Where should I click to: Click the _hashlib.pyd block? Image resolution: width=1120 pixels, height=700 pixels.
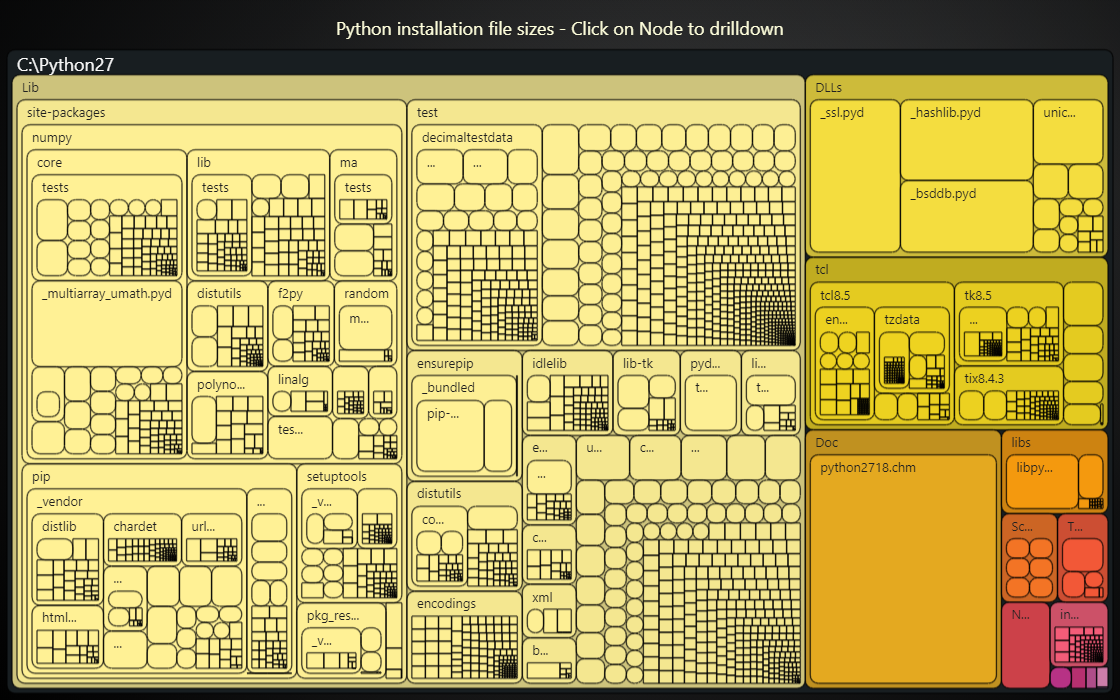tap(966, 140)
